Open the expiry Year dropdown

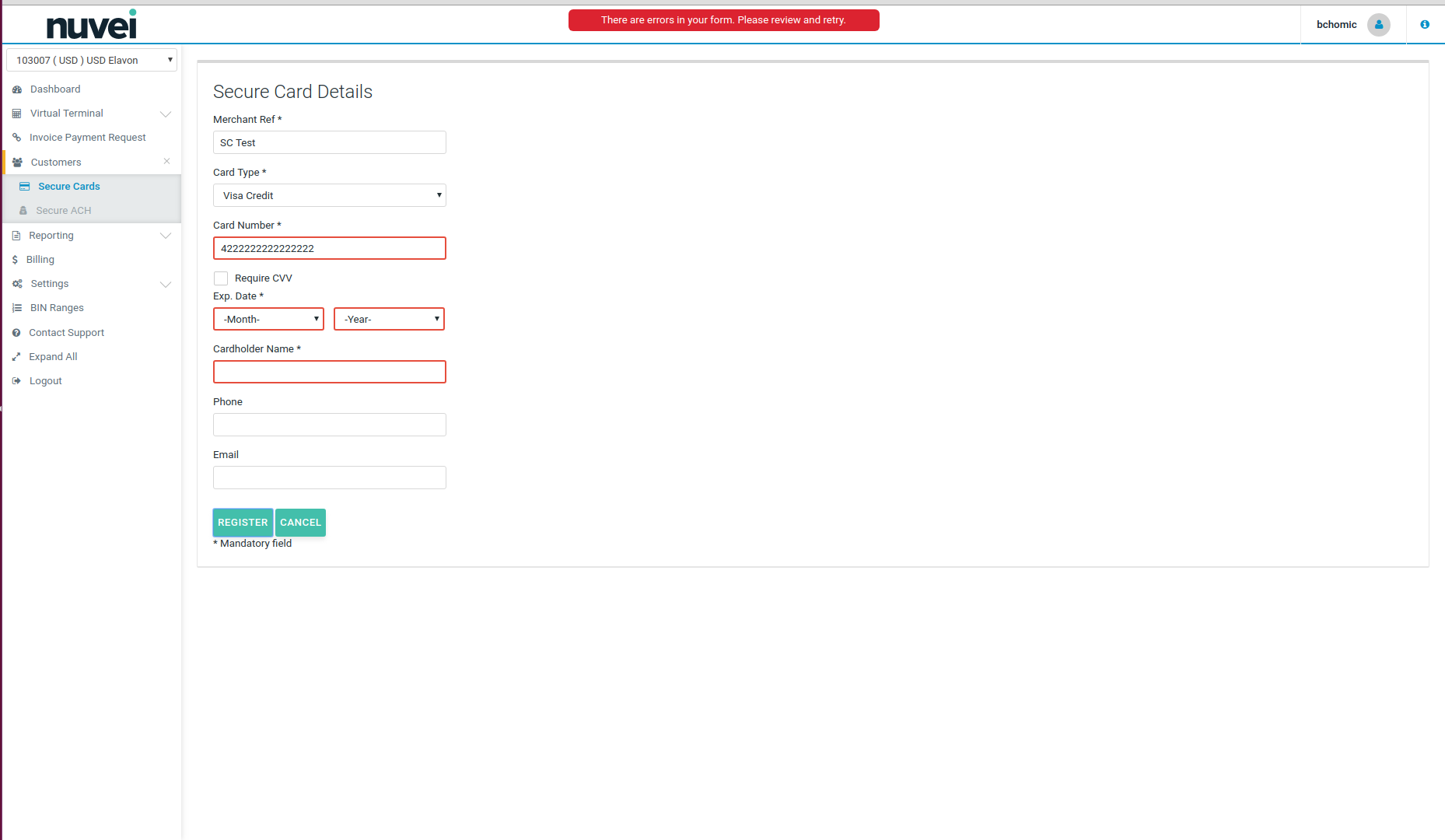tap(389, 319)
